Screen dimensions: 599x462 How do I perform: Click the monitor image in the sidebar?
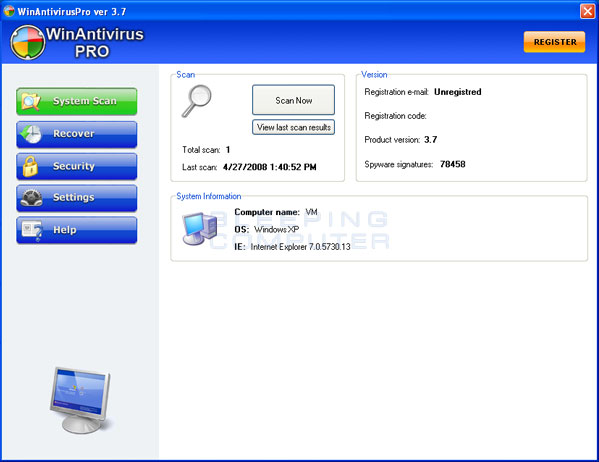click(x=81, y=400)
